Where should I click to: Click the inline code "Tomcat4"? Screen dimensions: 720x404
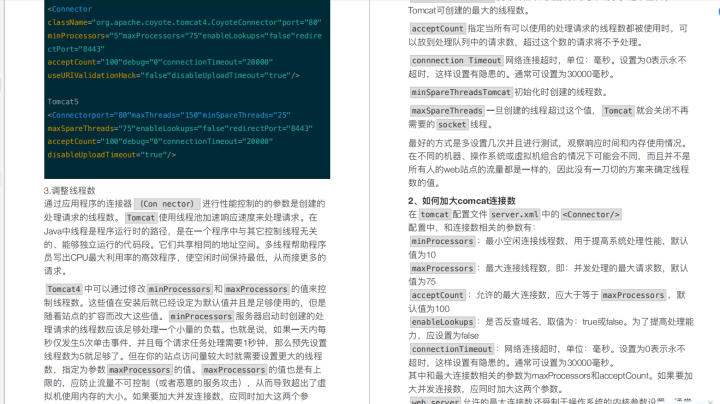point(63,289)
